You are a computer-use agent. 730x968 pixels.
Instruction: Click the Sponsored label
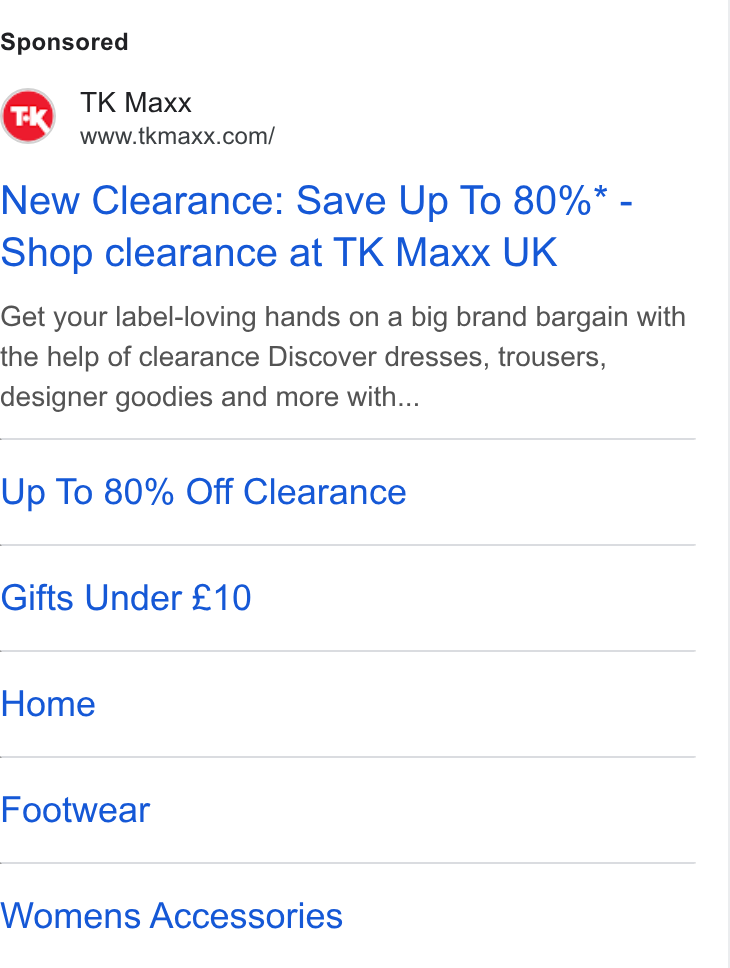64,42
